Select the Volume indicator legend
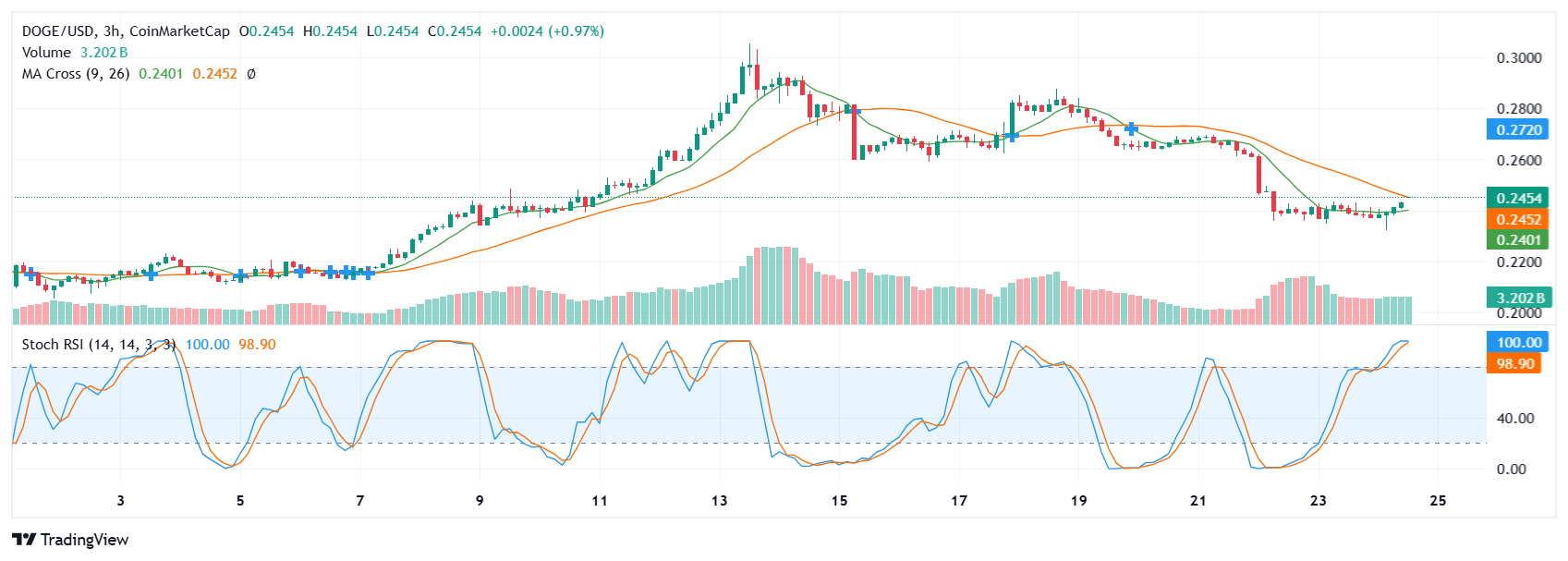 46,53
